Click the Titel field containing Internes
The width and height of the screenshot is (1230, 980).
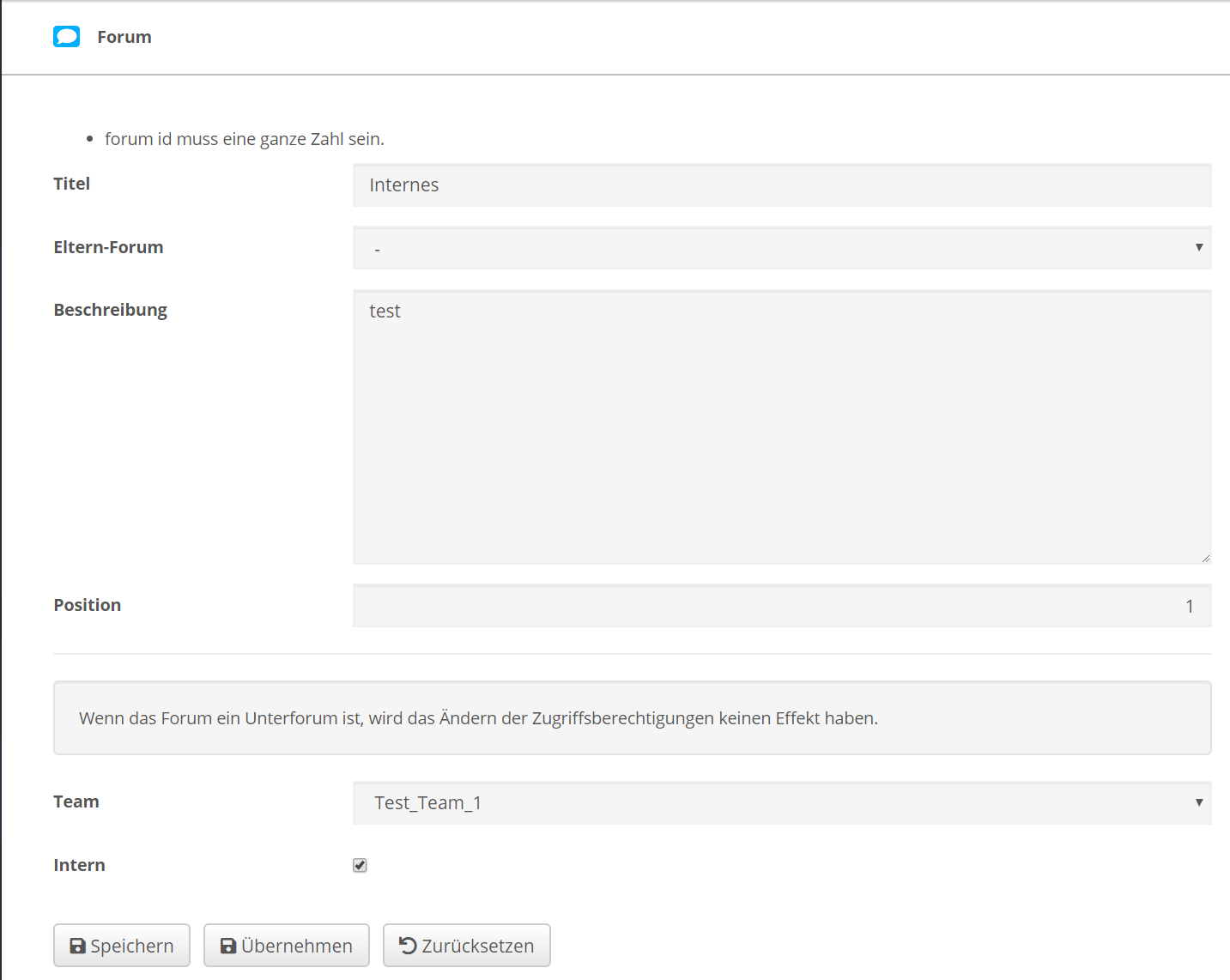click(781, 185)
